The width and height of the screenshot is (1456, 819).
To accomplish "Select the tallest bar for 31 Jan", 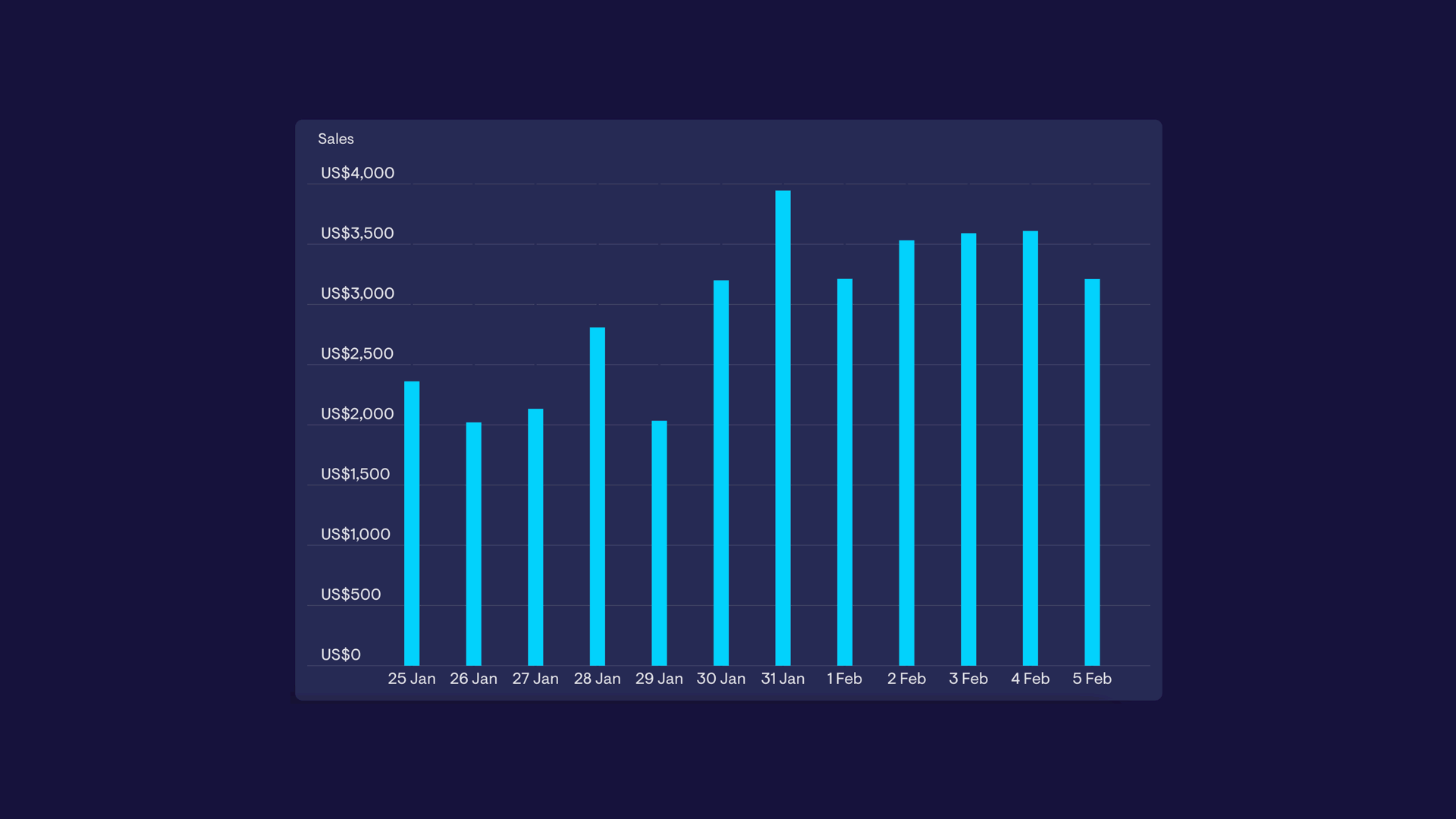I will click(x=783, y=428).
